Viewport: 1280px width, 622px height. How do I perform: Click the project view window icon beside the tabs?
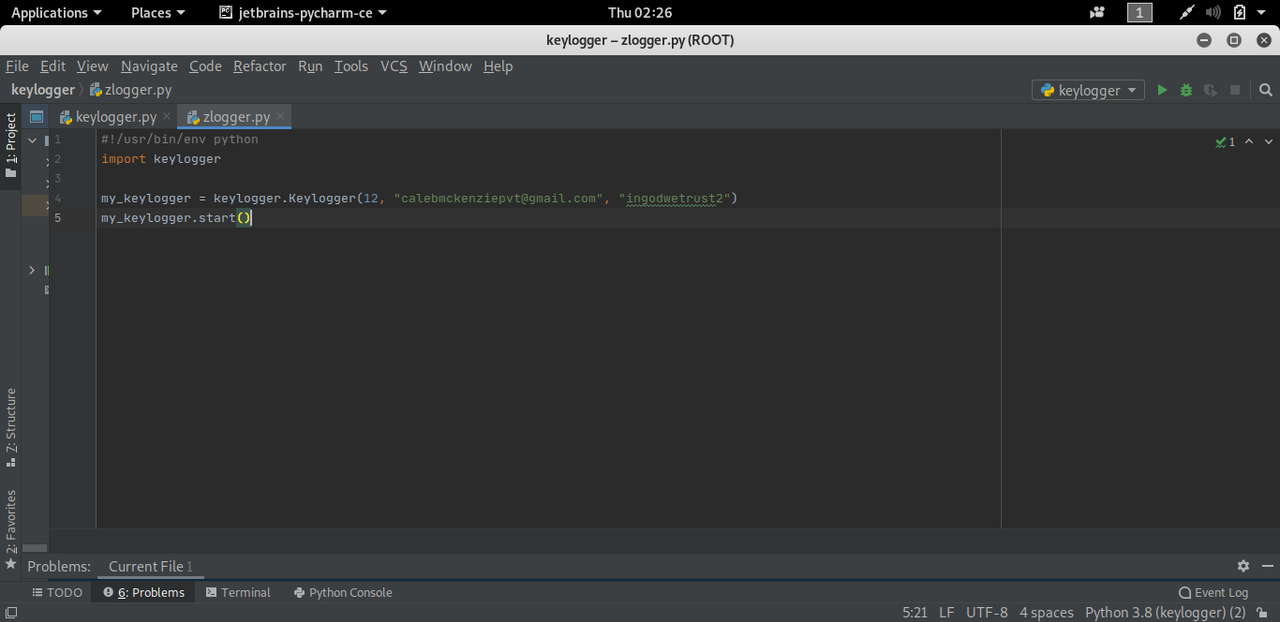click(36, 117)
